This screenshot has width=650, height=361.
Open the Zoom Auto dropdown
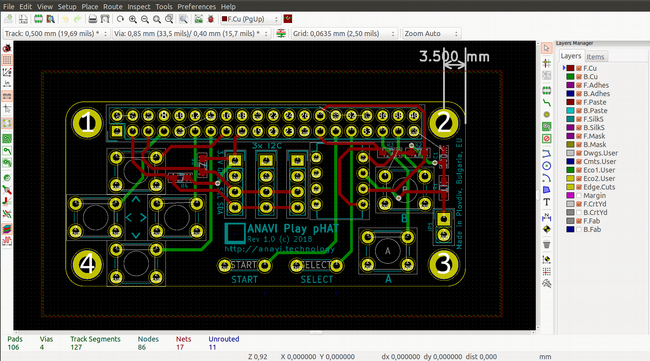(x=432, y=34)
